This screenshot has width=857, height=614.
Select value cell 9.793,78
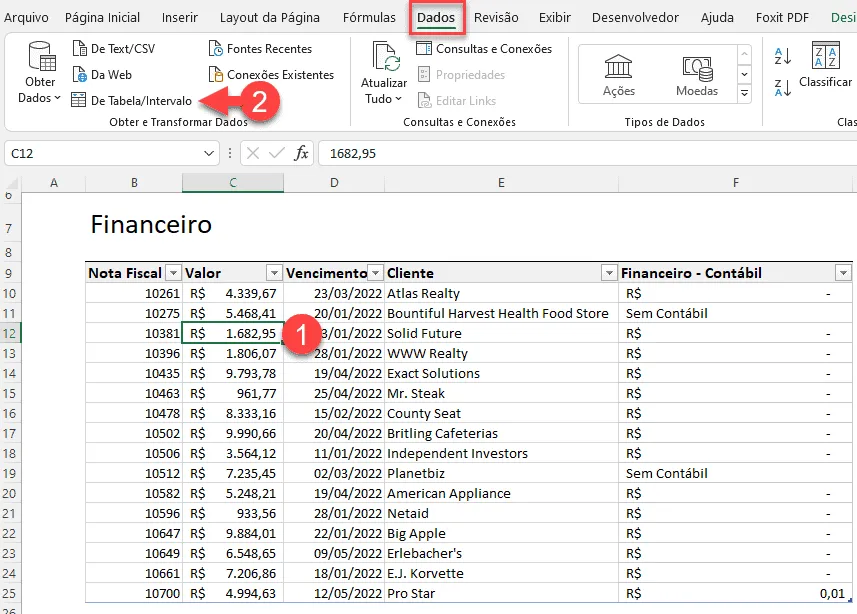pos(233,373)
